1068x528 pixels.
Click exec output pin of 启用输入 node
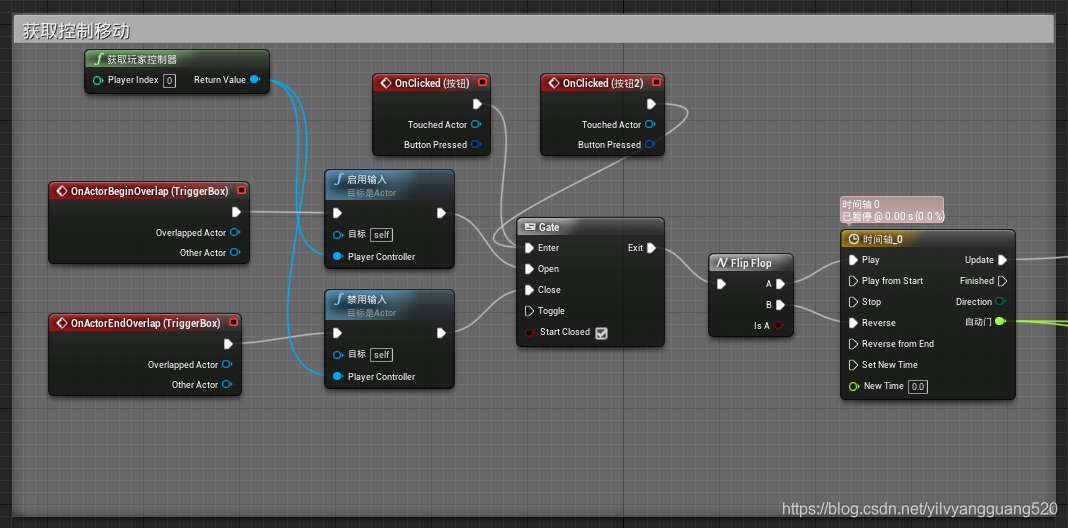441,213
